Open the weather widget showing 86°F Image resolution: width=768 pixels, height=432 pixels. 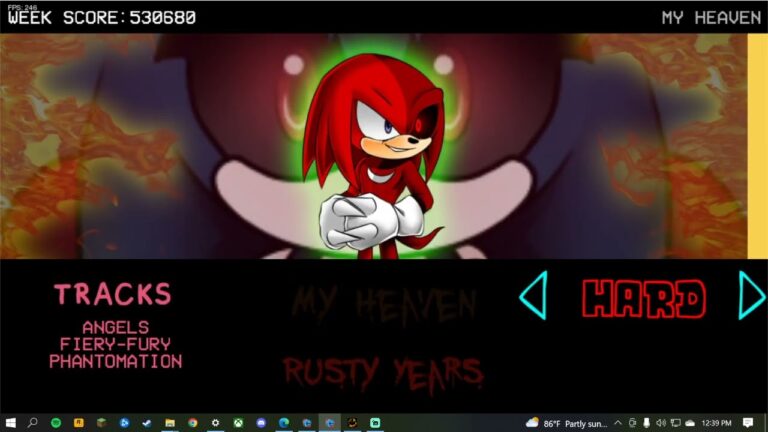click(x=566, y=423)
